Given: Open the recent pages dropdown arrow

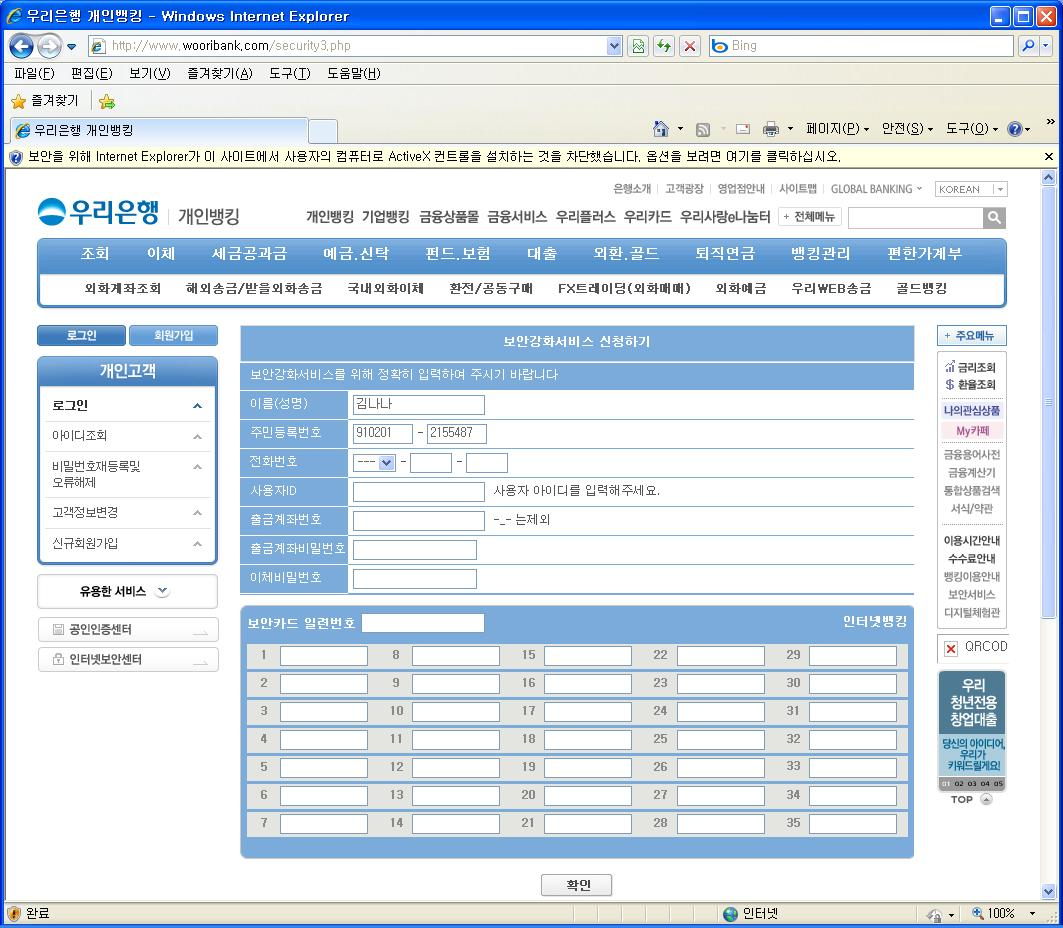Looking at the screenshot, I should [71, 46].
